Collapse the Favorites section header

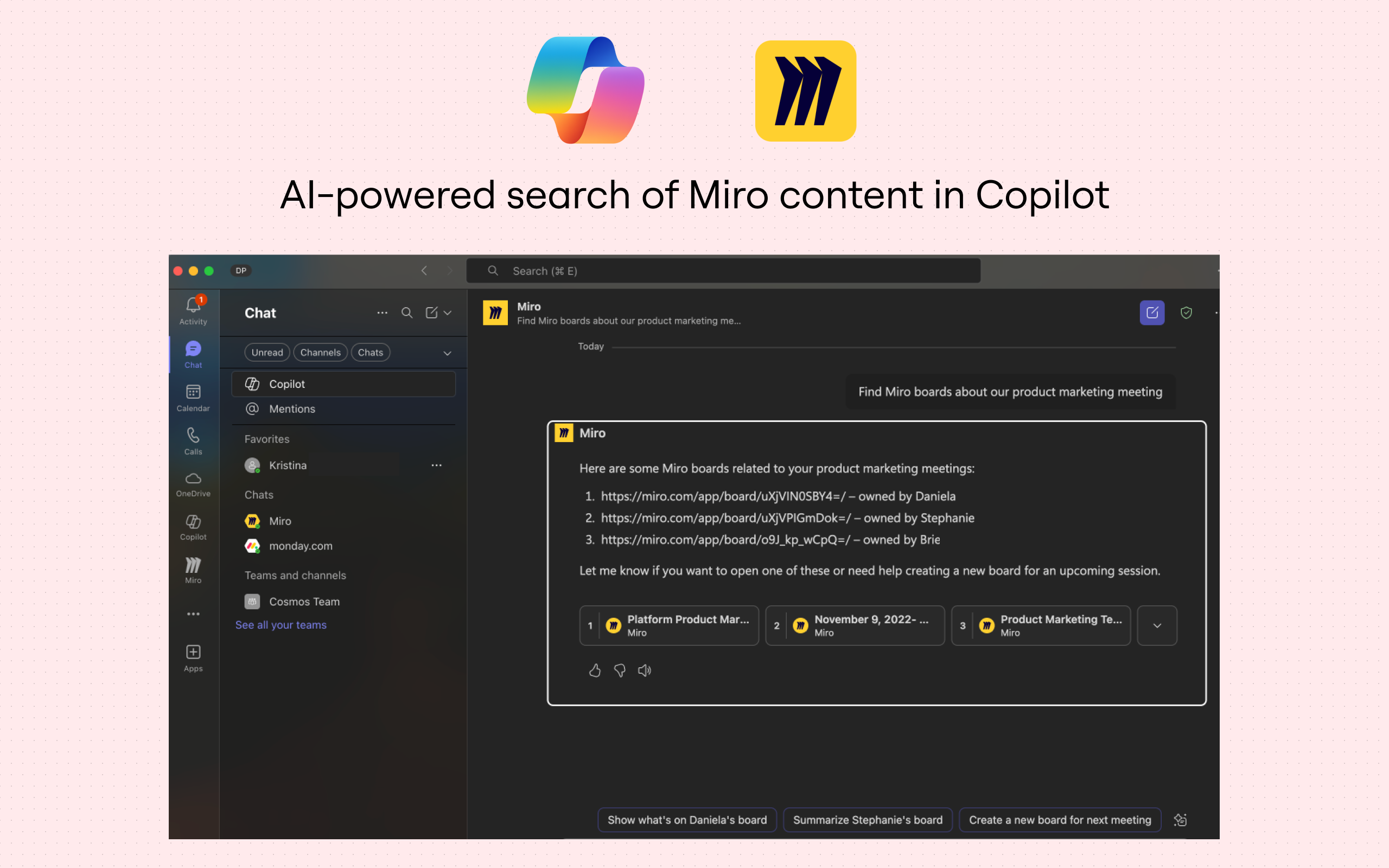(267, 439)
